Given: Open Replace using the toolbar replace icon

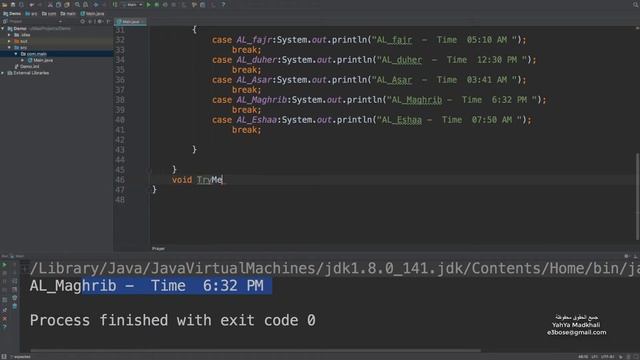Looking at the screenshot, I should click(x=86, y=4).
